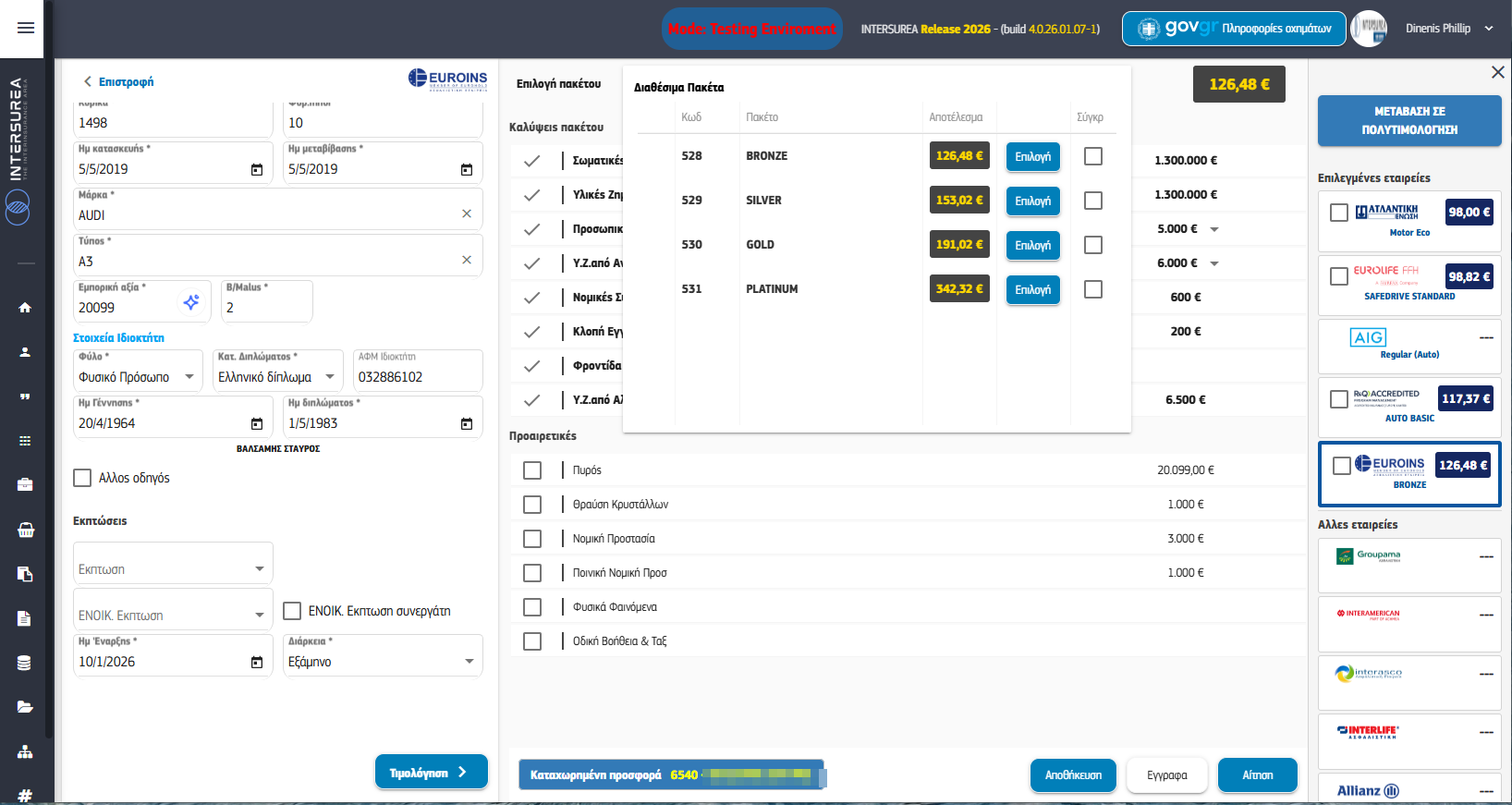Open the Έκπτωση discount dropdown
Viewport: 1512px width, 805px height.
point(259,569)
